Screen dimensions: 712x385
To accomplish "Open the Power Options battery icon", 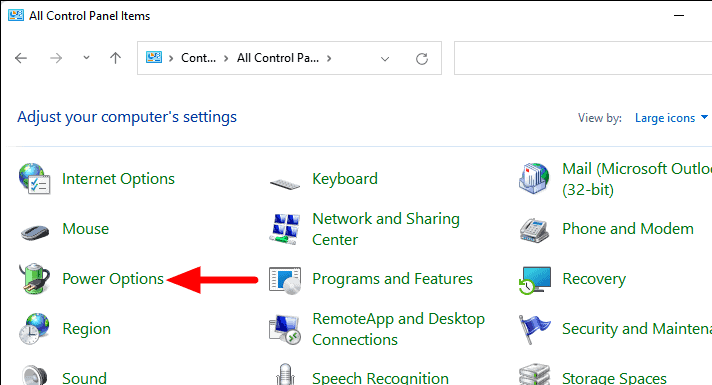I will coord(35,278).
